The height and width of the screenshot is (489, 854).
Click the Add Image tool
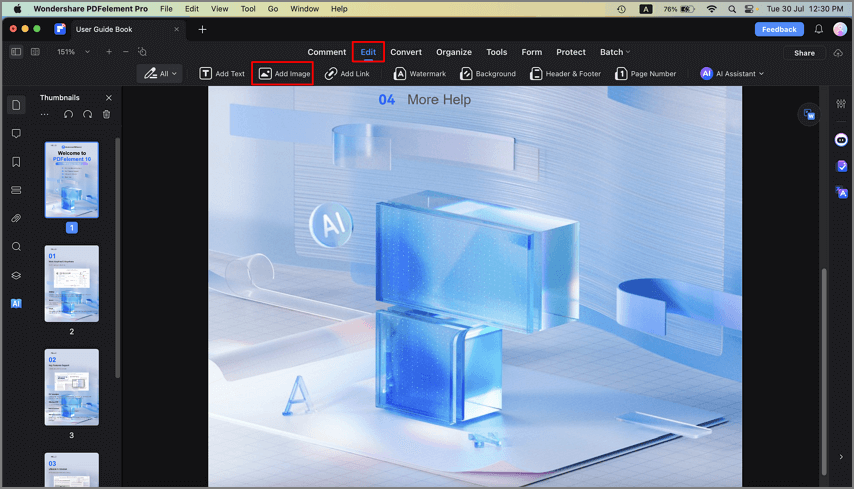point(284,74)
